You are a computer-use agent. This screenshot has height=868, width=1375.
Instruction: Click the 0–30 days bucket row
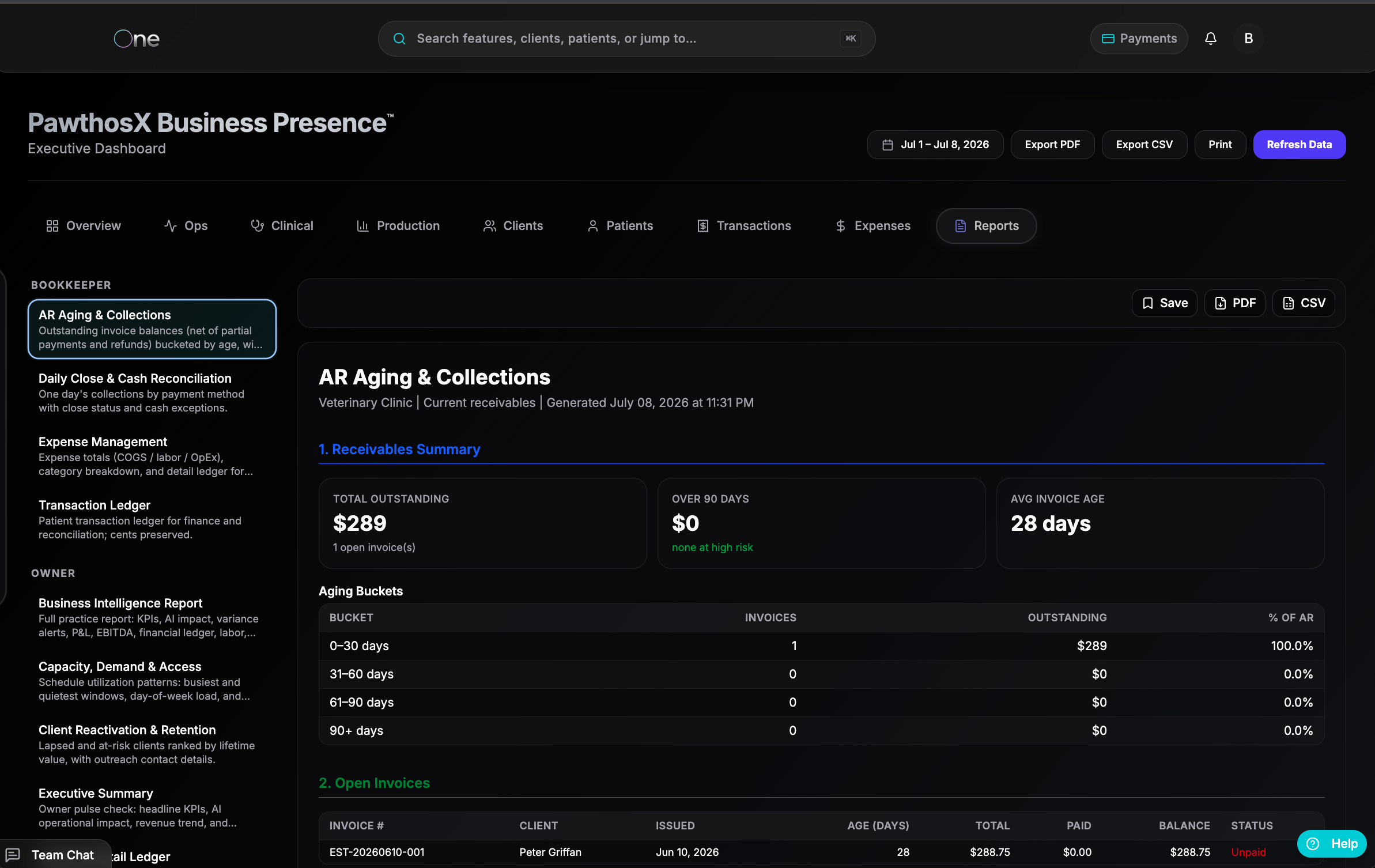coord(821,646)
